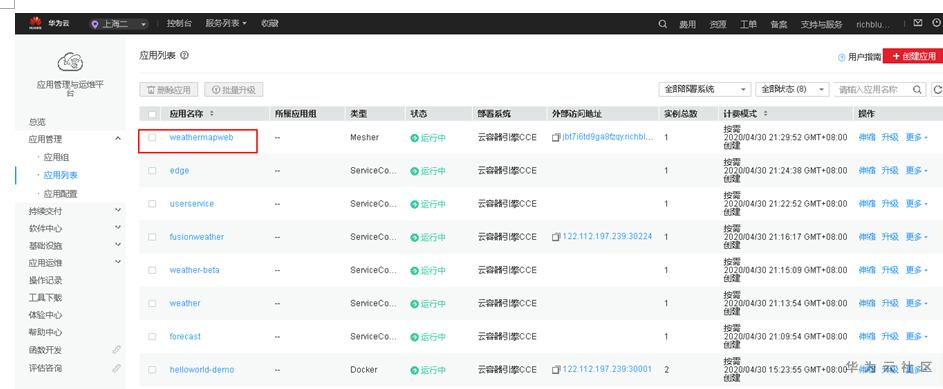Collapse the 应用管理 sidebar section

(x=118, y=139)
